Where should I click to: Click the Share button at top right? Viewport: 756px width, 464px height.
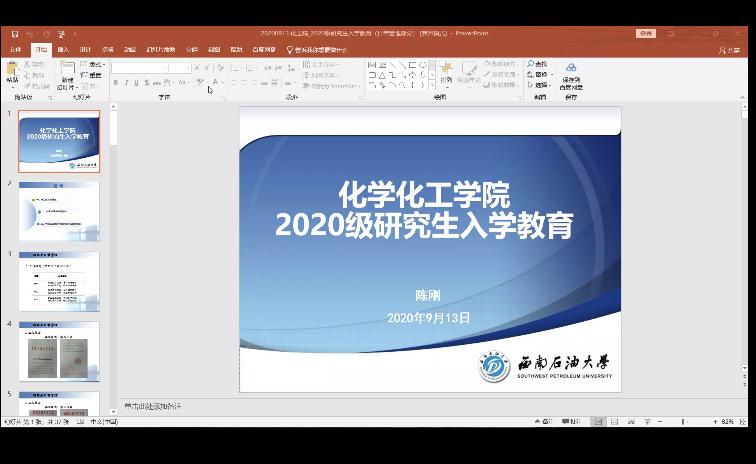click(x=734, y=49)
